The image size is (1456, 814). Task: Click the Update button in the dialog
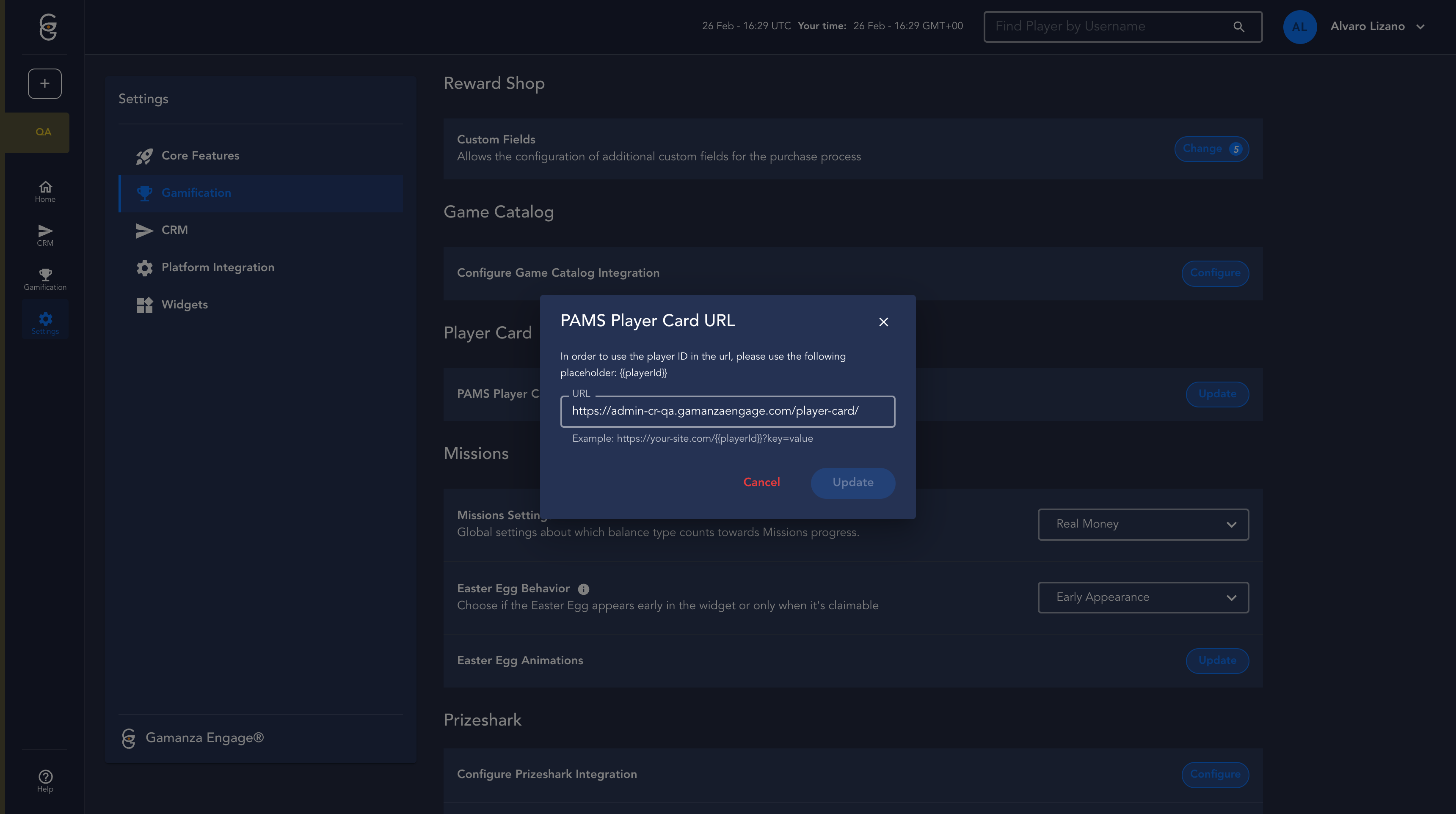[x=852, y=482]
